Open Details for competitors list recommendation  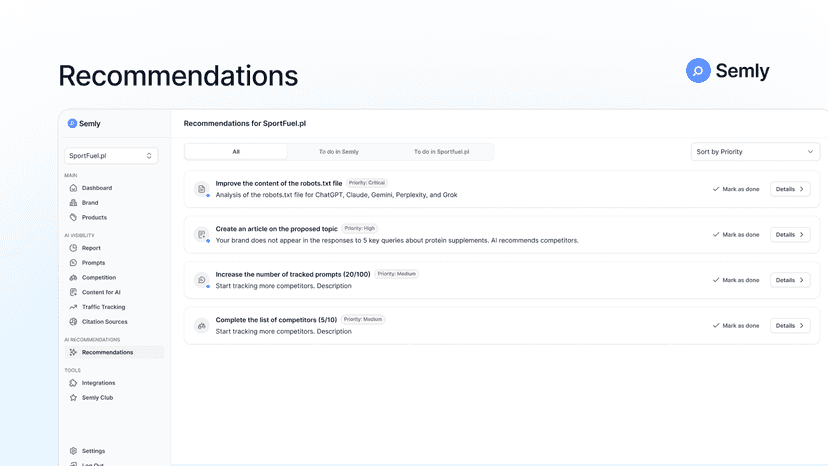(790, 326)
